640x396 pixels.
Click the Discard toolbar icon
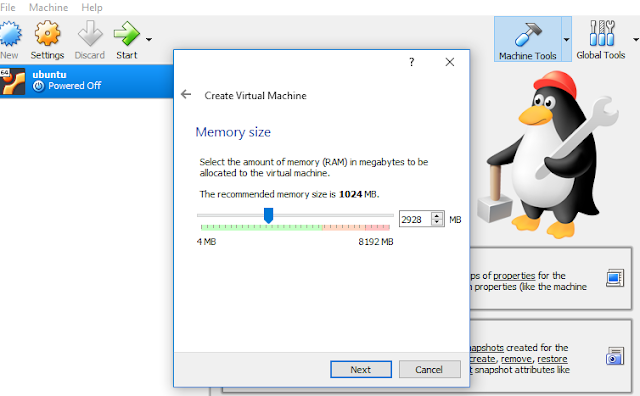[90, 33]
